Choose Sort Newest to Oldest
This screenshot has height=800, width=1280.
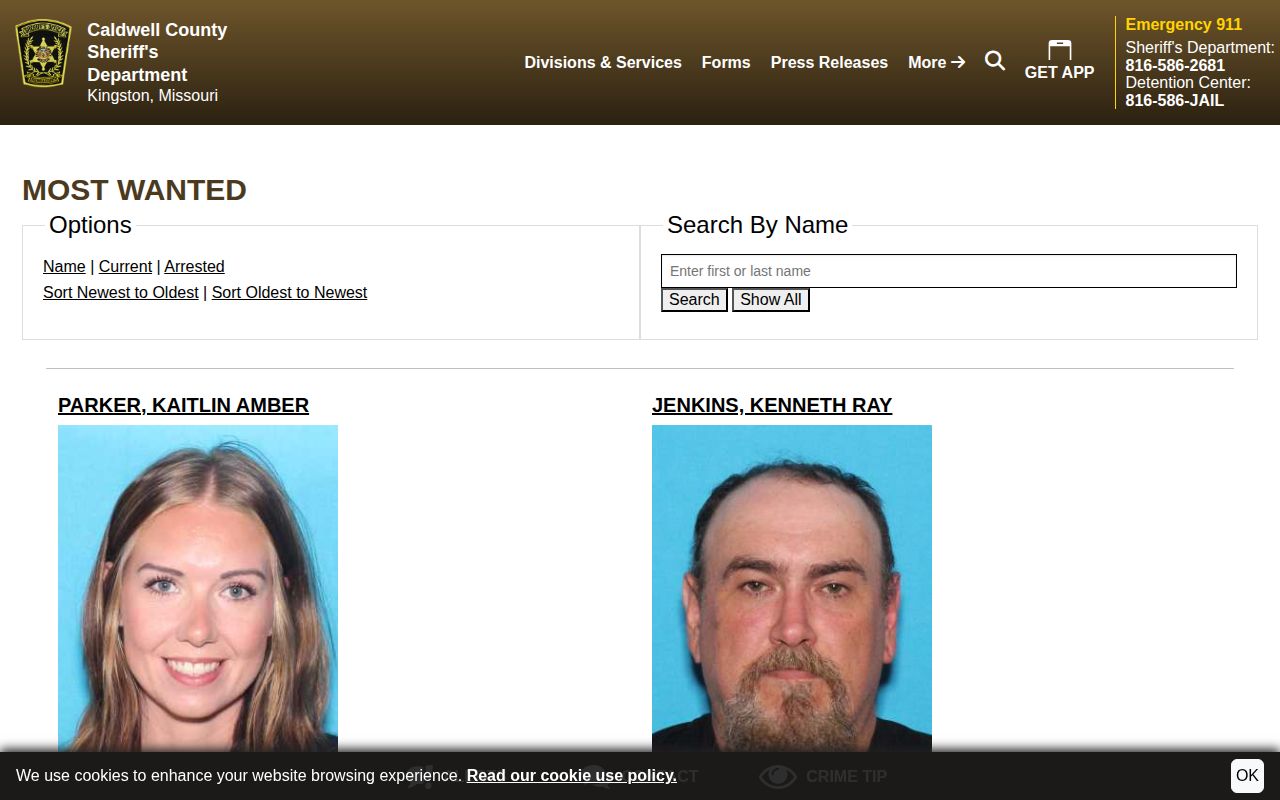(x=121, y=292)
